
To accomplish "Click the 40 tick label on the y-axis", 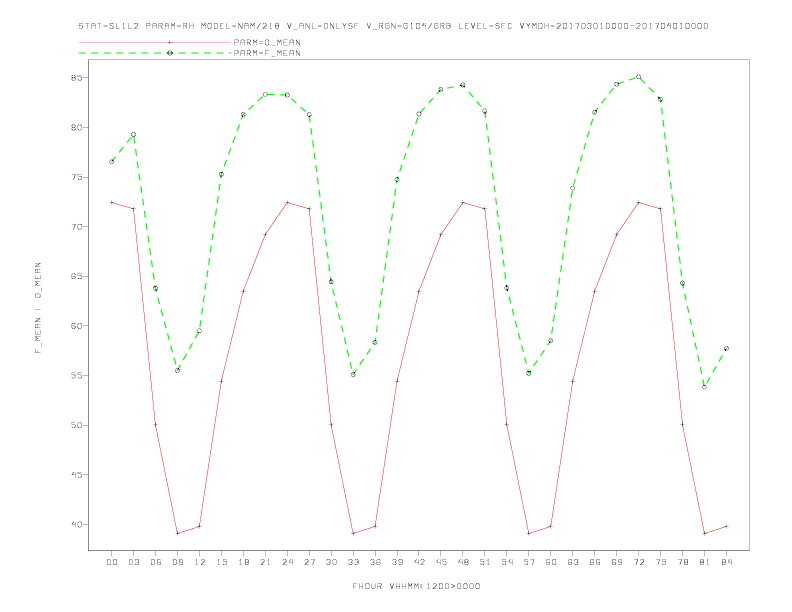I will pos(77,524).
